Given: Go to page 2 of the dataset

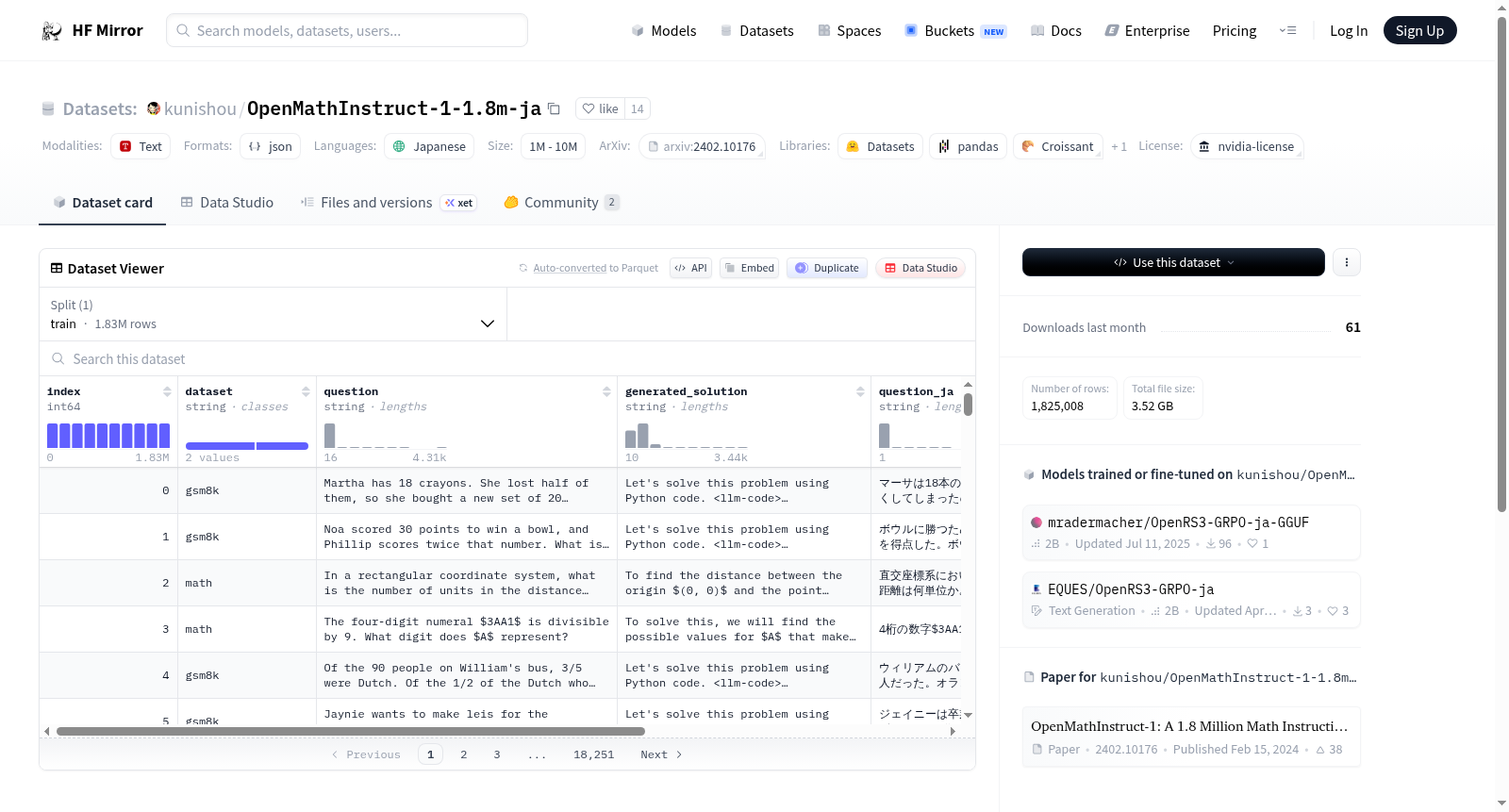Looking at the screenshot, I should click(464, 754).
